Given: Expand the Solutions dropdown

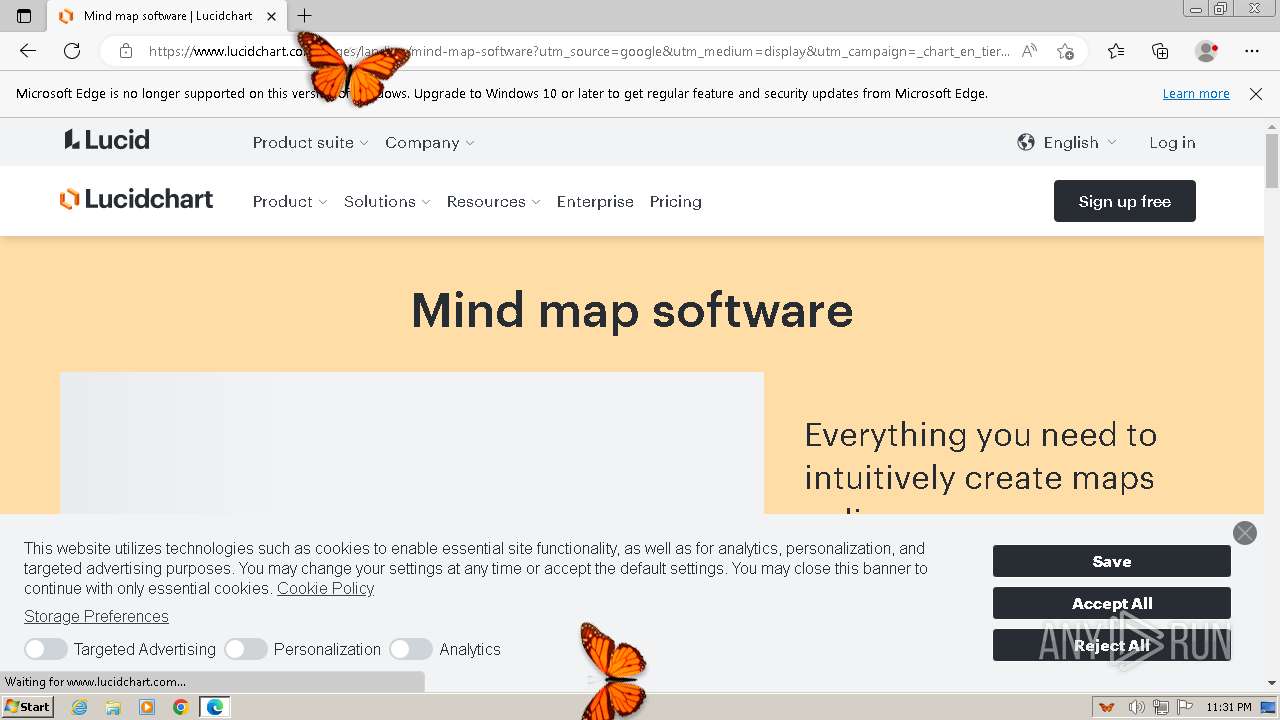Looking at the screenshot, I should (x=387, y=201).
